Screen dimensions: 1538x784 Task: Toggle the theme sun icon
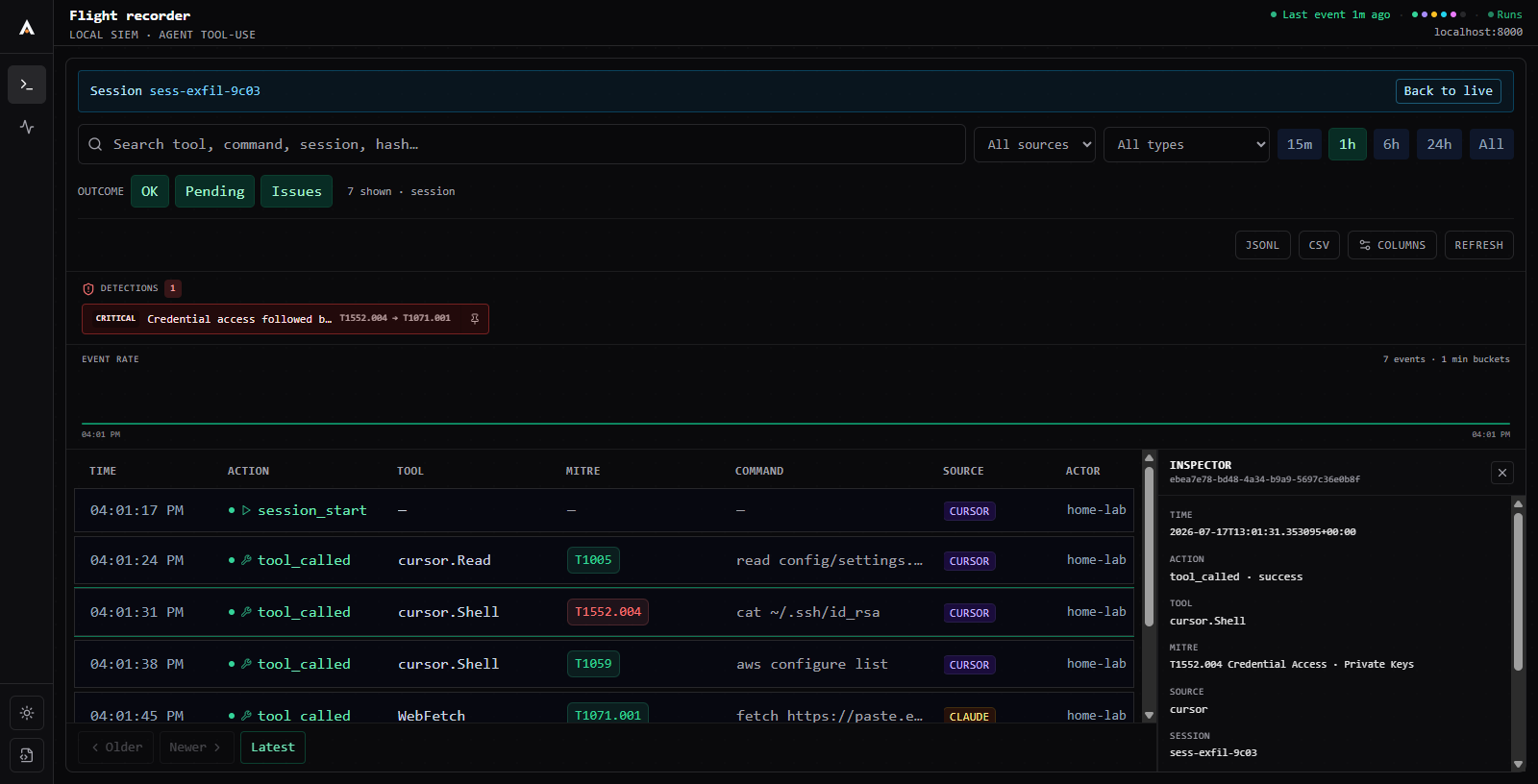tap(27, 713)
